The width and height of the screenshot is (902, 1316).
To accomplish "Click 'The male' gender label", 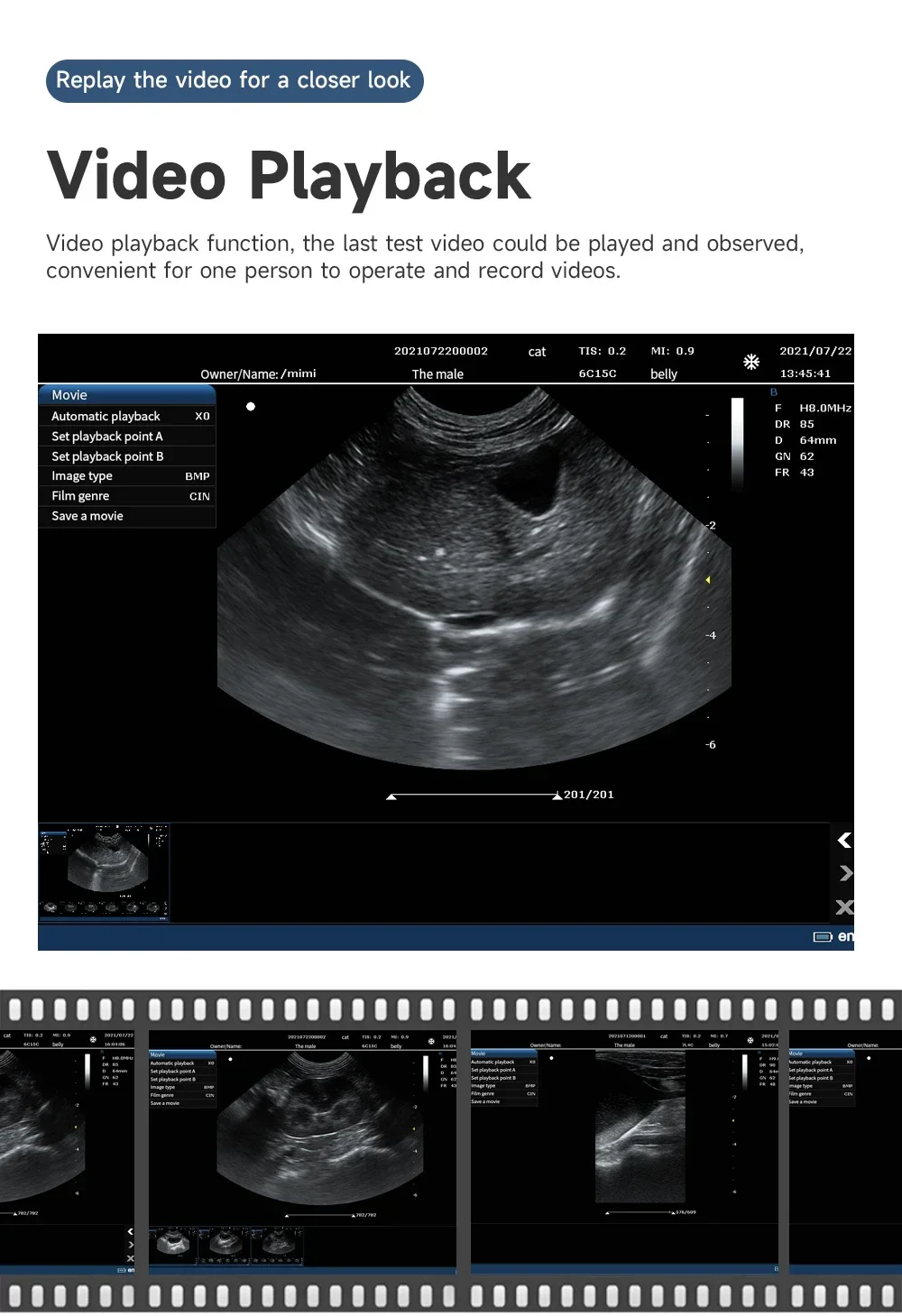I will (x=437, y=373).
